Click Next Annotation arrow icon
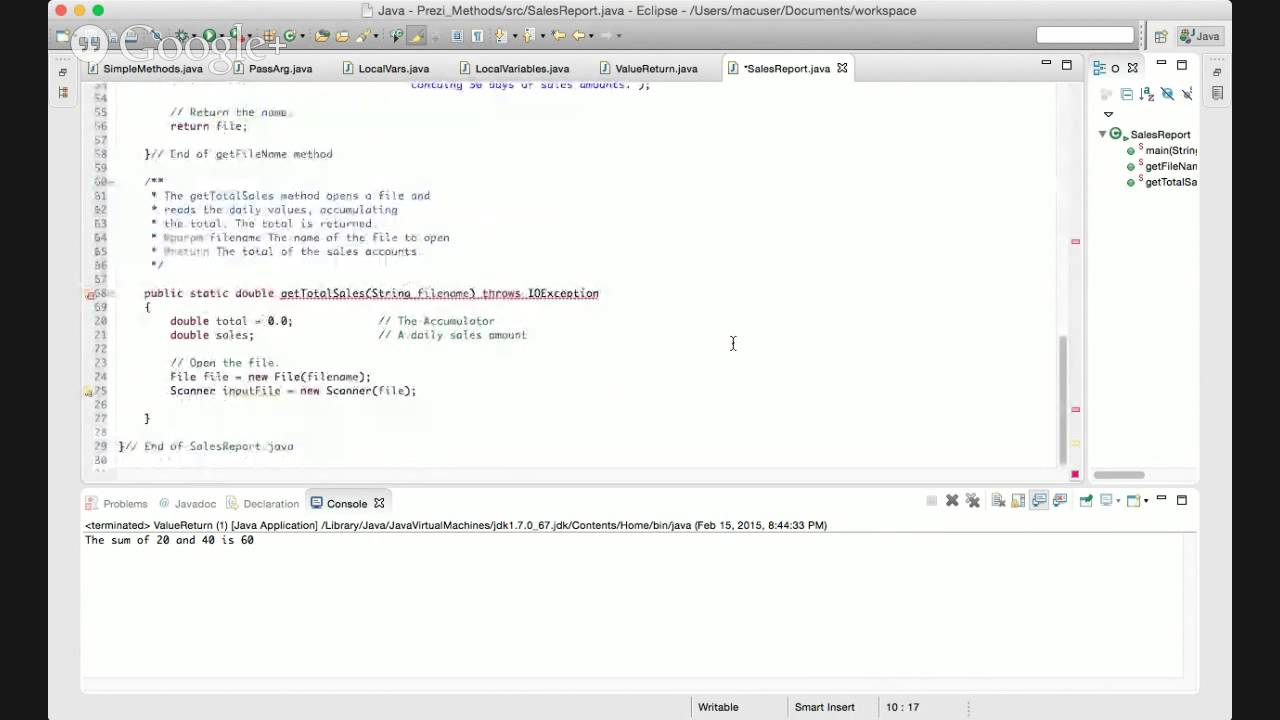Viewport: 1280px width, 720px height. click(500, 35)
